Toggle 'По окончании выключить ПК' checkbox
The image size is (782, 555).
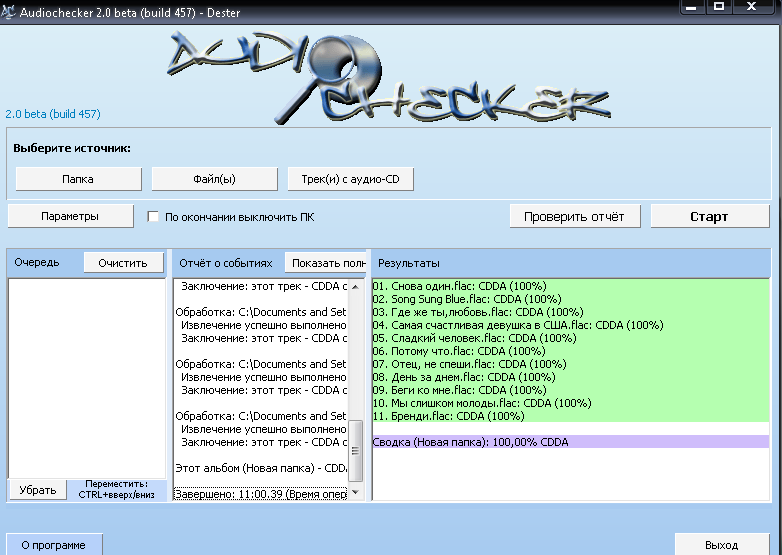pyautogui.click(x=154, y=216)
